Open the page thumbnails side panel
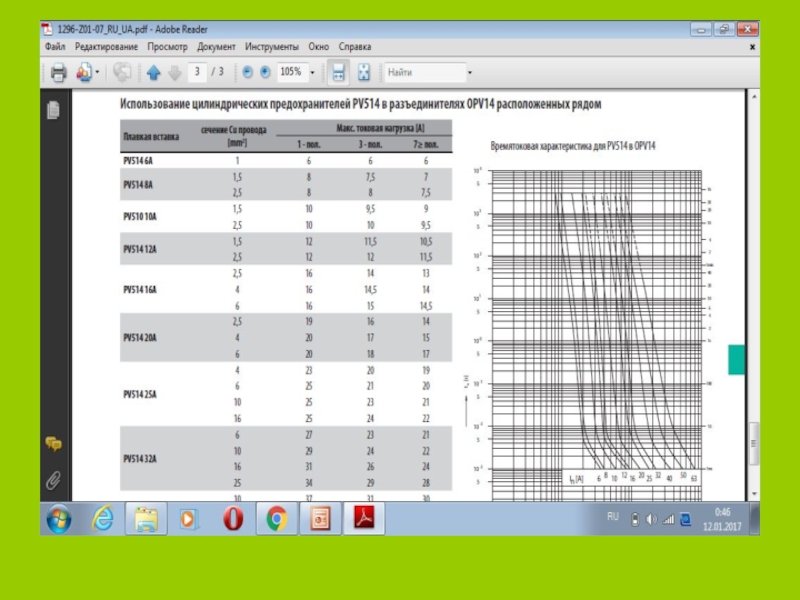 click(x=53, y=110)
